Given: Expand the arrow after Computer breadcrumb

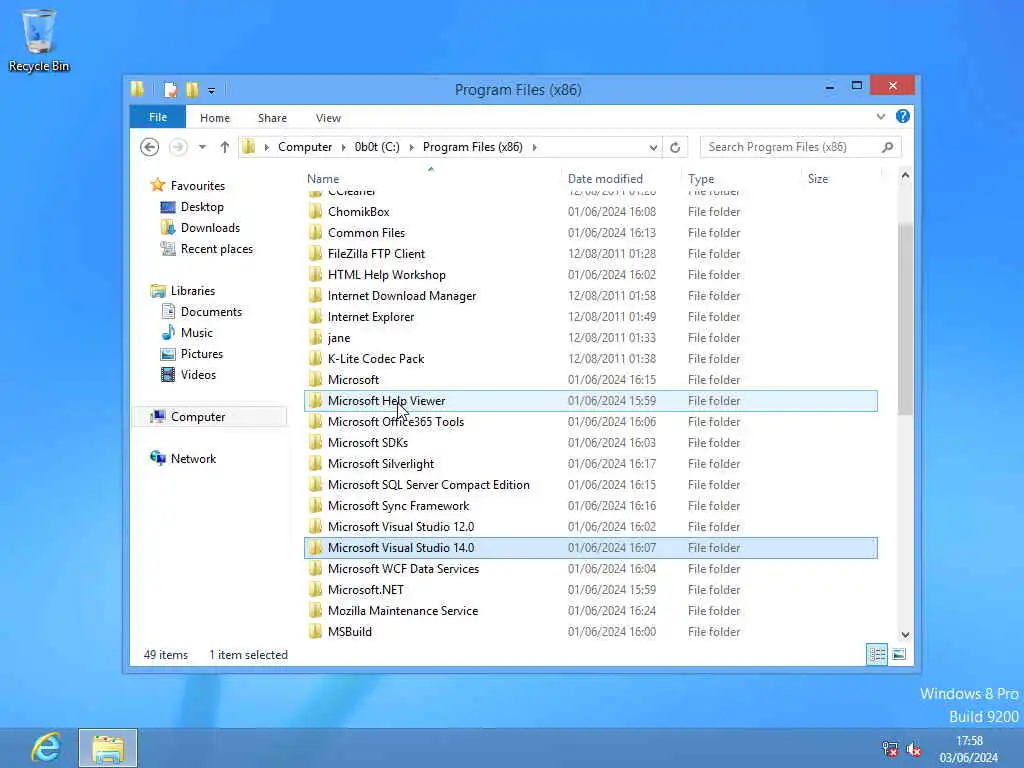Looking at the screenshot, I should point(344,148).
